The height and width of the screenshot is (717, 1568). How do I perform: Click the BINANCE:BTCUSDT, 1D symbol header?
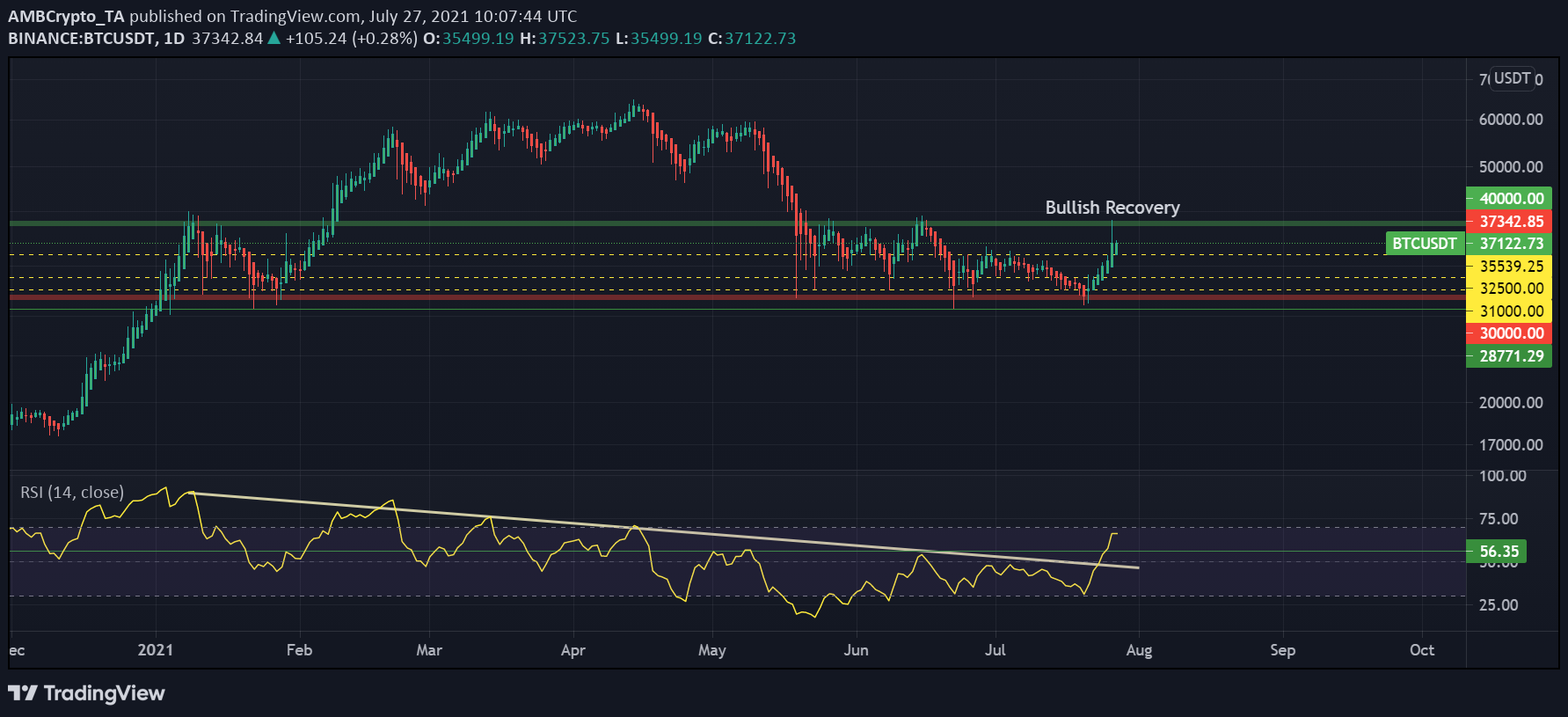97,39
